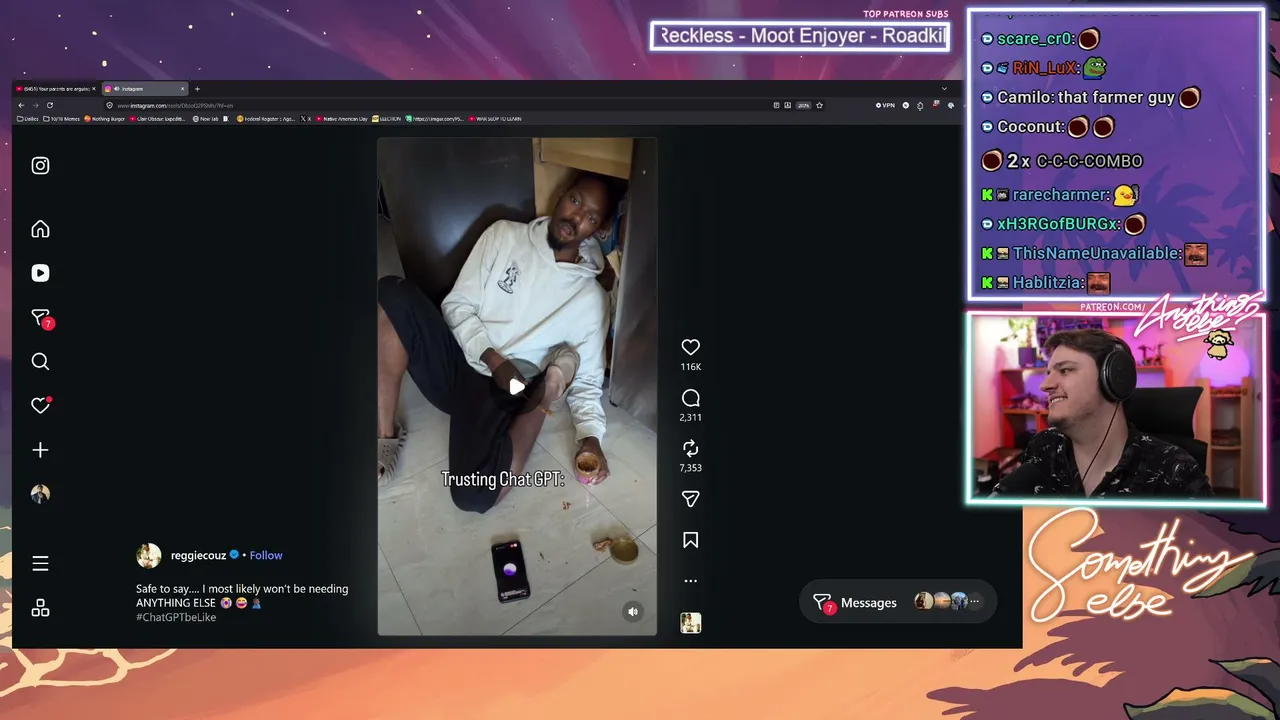Open the reel's three-dot options menu
The image size is (1280, 720).
pyautogui.click(x=690, y=581)
